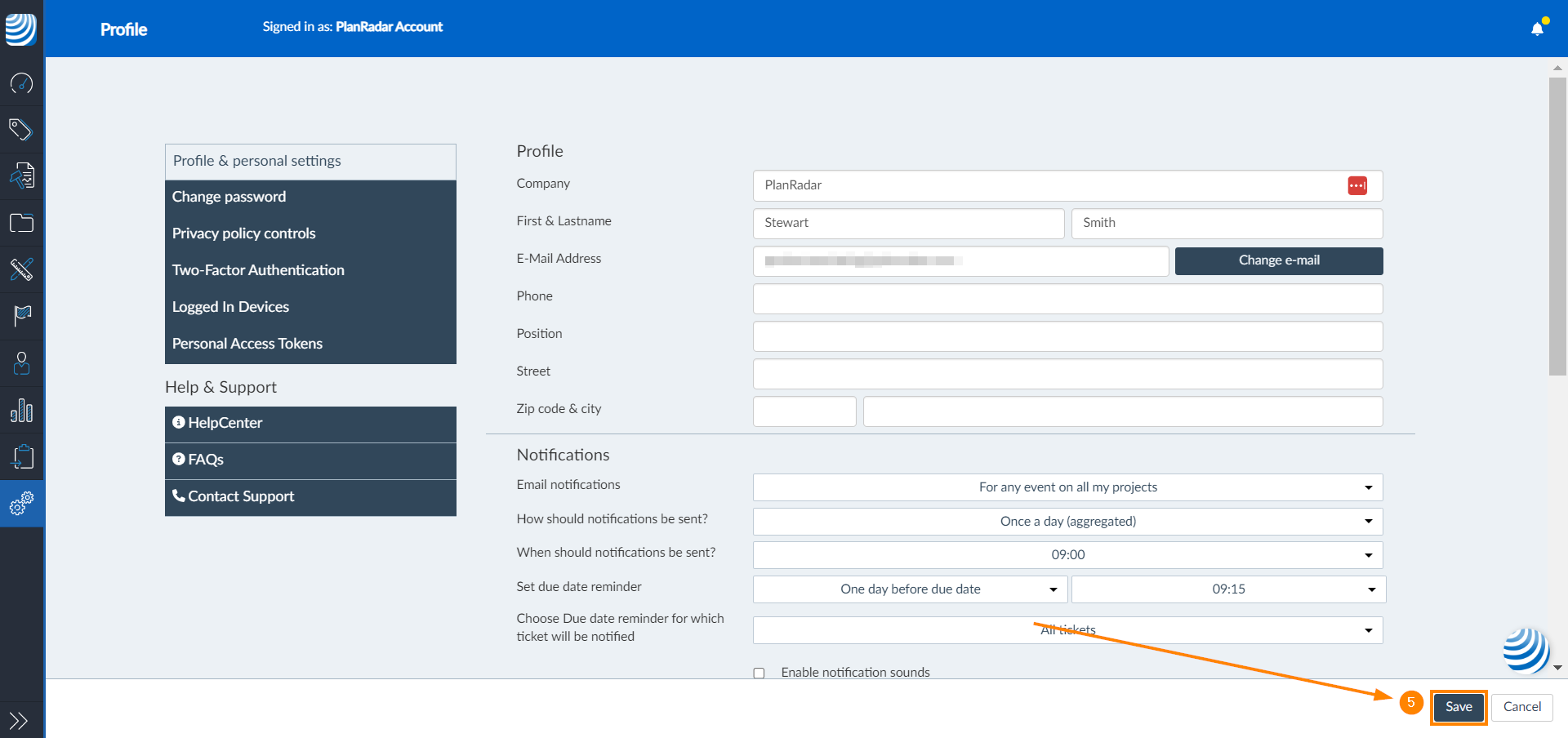Open the dashboard gauge icon in sidebar
Viewport: 1568px width, 738px height.
(21, 83)
